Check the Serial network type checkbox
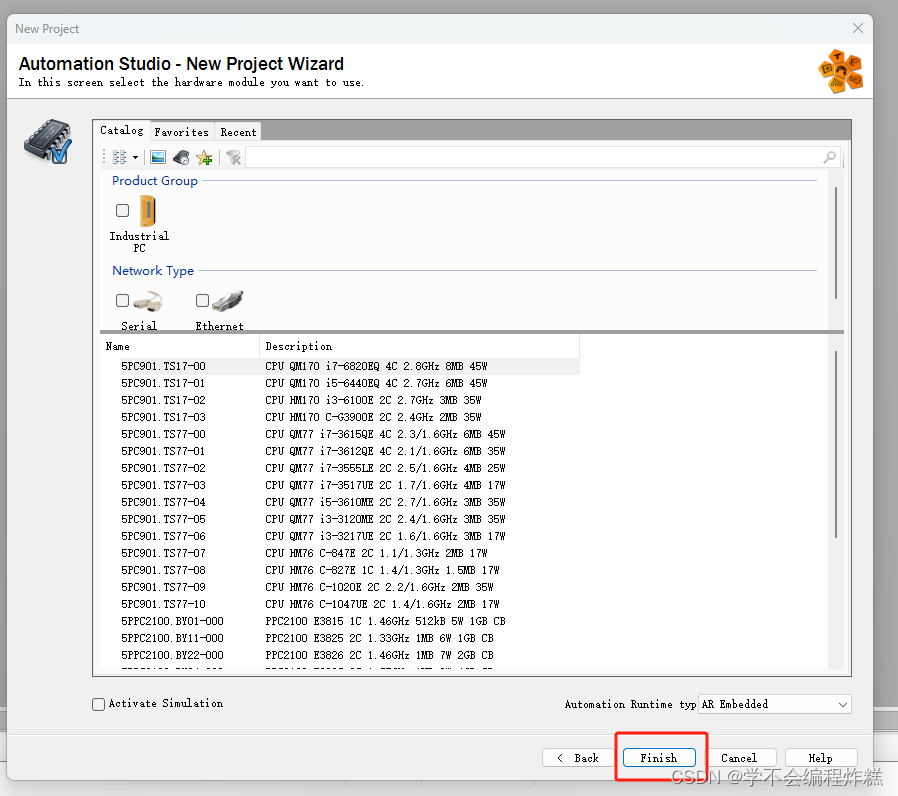This screenshot has width=898, height=796. coord(123,301)
